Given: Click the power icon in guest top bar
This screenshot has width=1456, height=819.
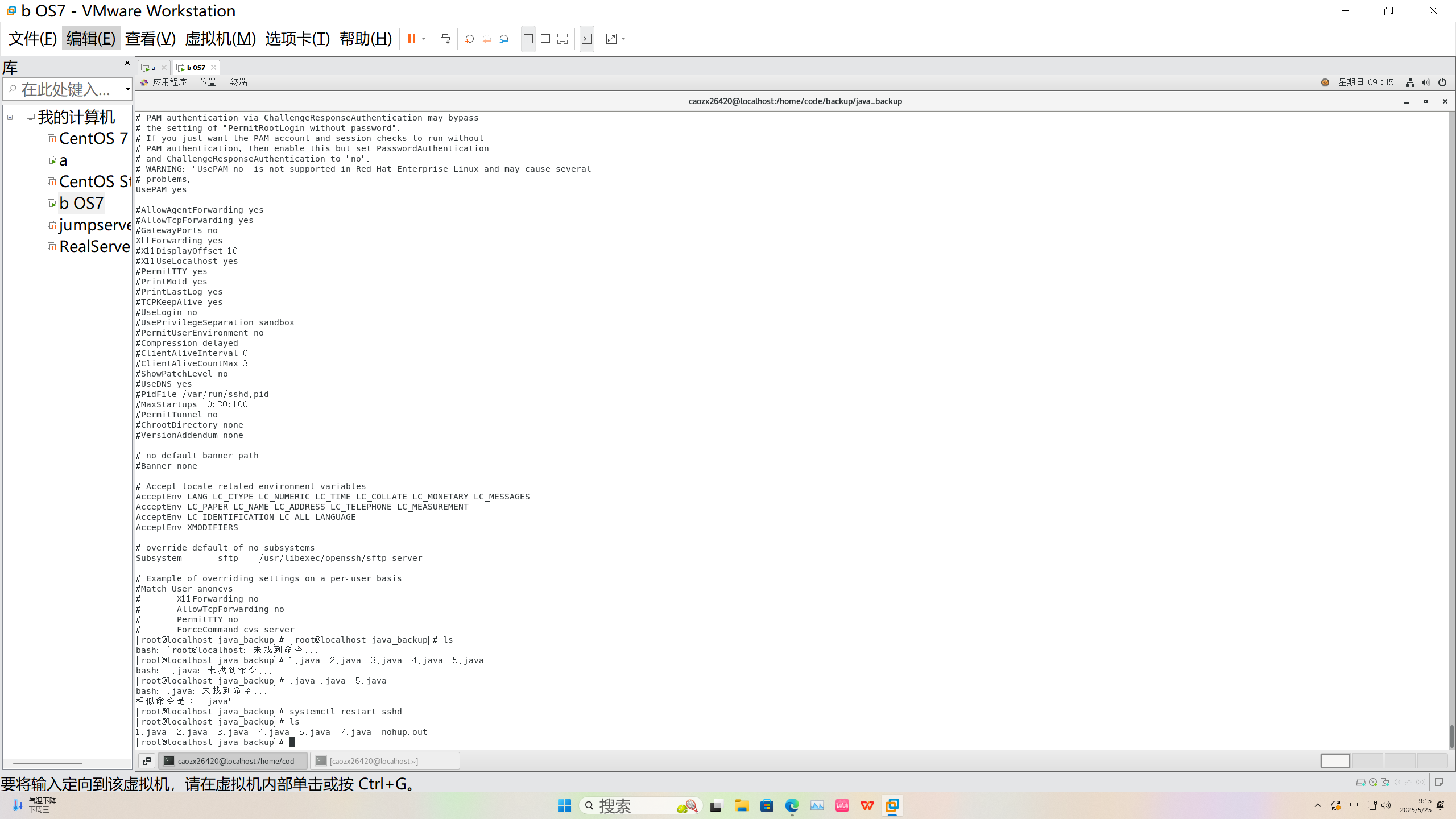Looking at the screenshot, I should (x=1442, y=82).
